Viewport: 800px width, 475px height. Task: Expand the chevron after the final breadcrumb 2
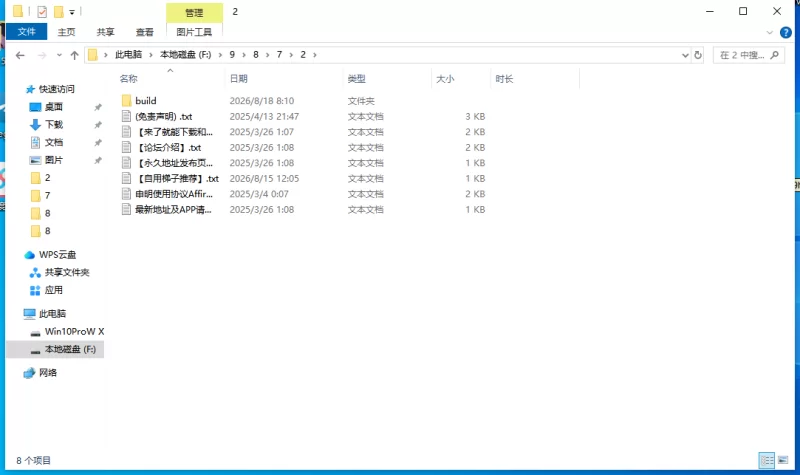pos(315,55)
